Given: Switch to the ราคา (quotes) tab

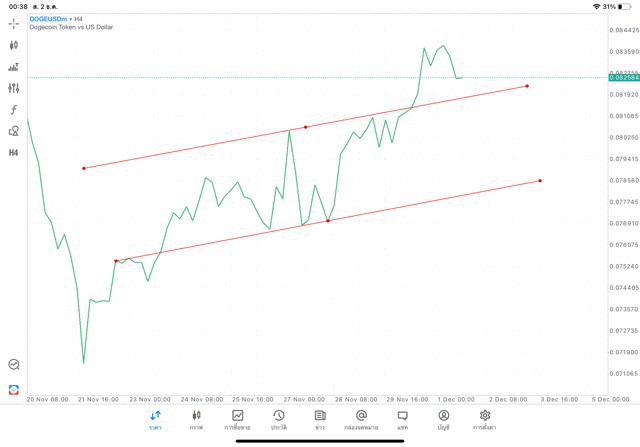Looking at the screenshot, I should click(155, 420).
